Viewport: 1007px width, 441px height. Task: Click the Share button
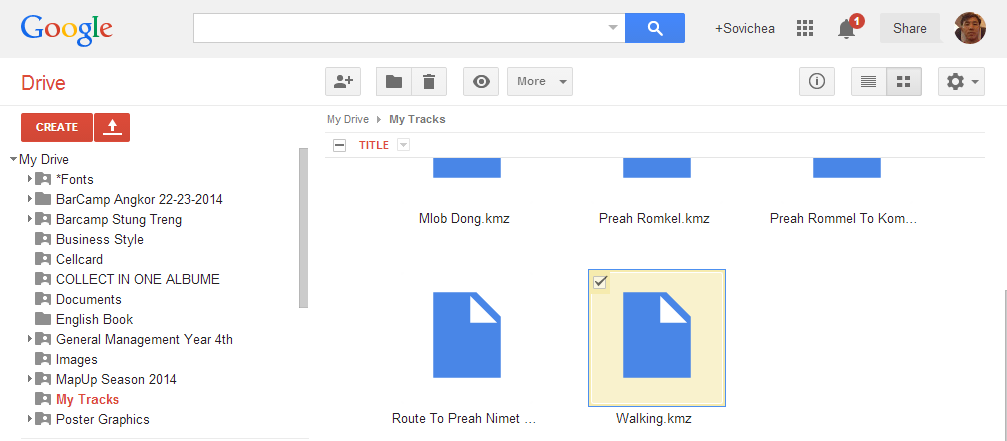[x=909, y=28]
